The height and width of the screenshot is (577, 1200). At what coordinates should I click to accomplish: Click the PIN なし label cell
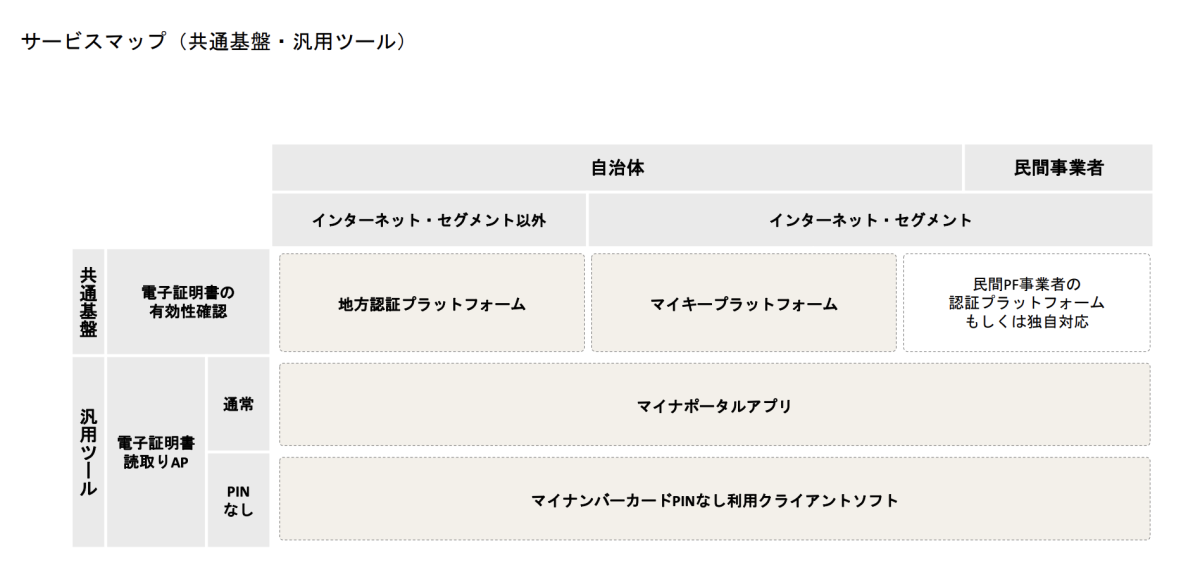(x=238, y=501)
